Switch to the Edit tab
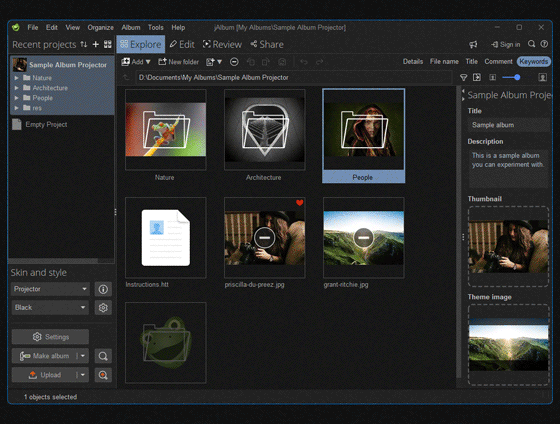560x424 pixels. coord(182,44)
